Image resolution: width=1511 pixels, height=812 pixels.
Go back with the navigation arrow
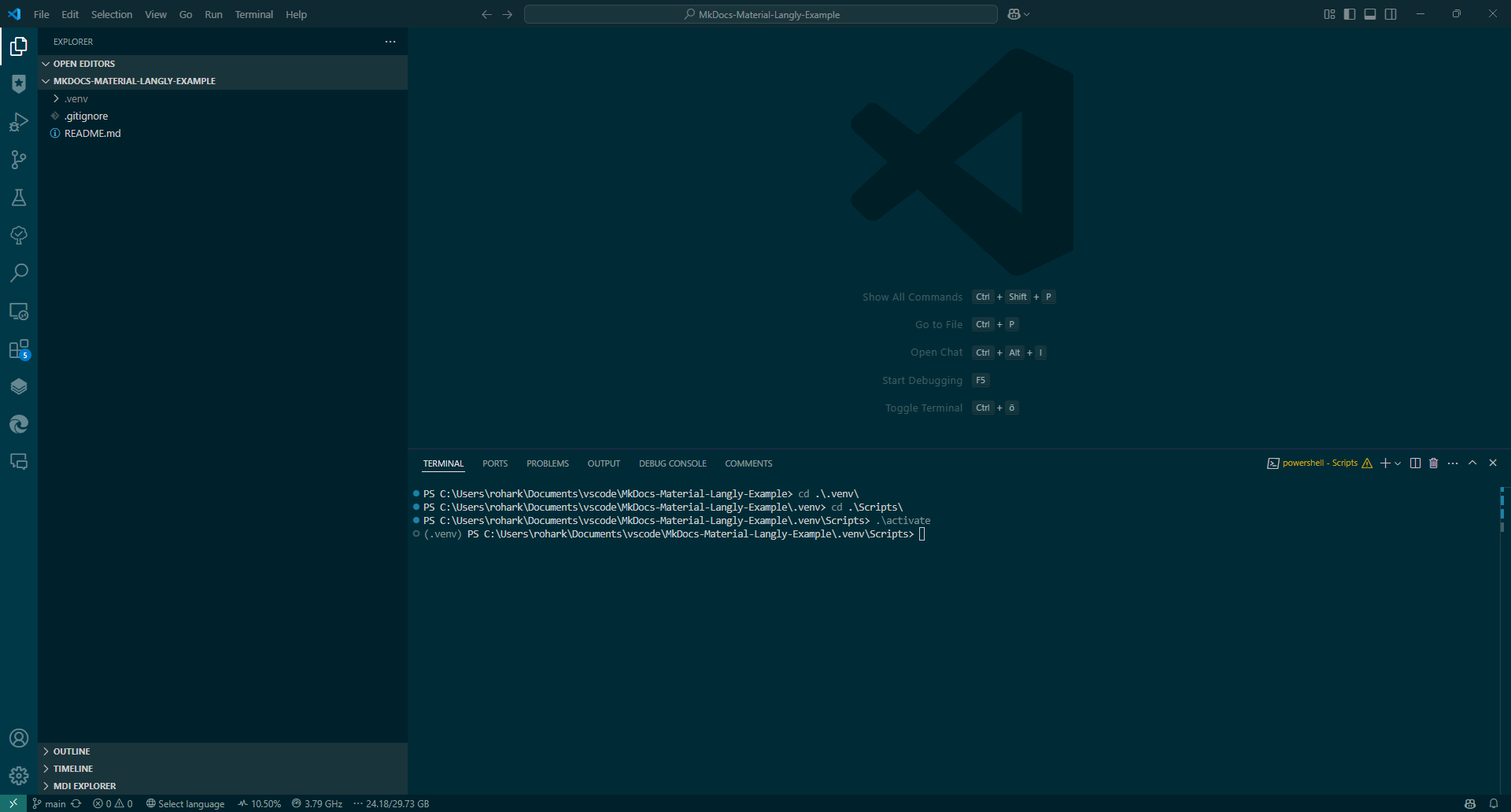pos(486,14)
